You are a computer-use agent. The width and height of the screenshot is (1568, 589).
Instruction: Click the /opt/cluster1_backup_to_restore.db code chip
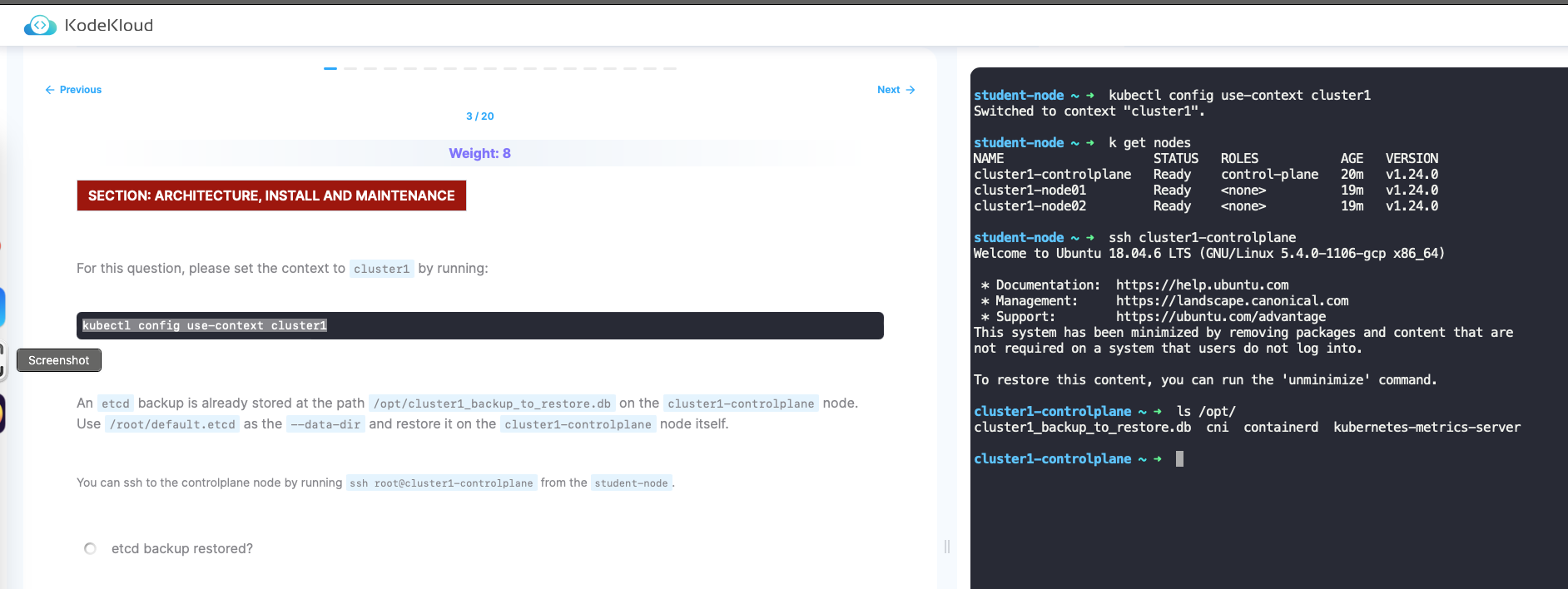(x=492, y=403)
